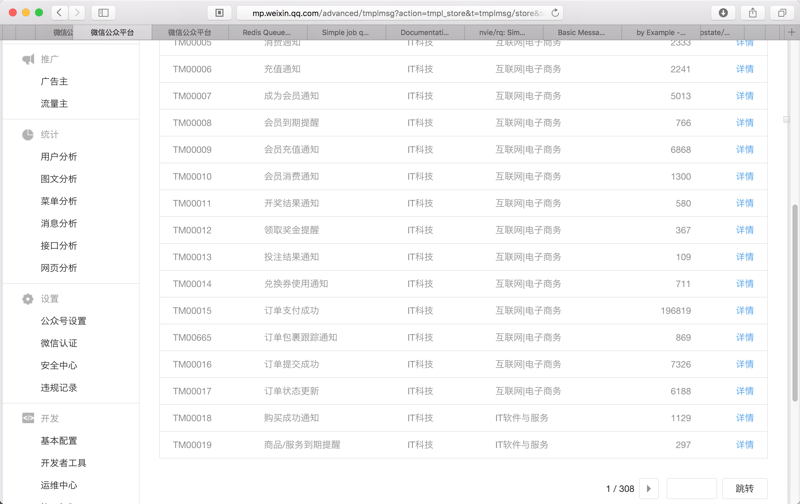Screen dimensions: 800x504
Task: Switch to the Documentati... tab
Action: [424, 32]
